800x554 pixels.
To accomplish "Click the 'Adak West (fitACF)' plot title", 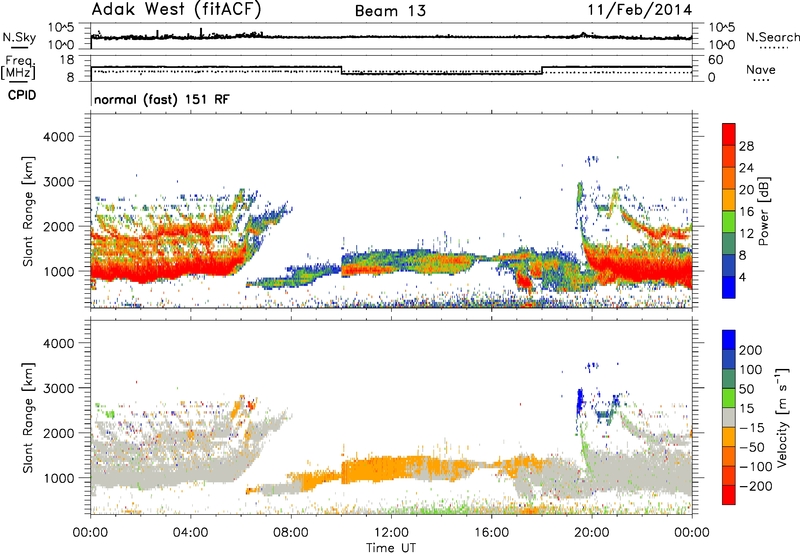I will [x=176, y=10].
